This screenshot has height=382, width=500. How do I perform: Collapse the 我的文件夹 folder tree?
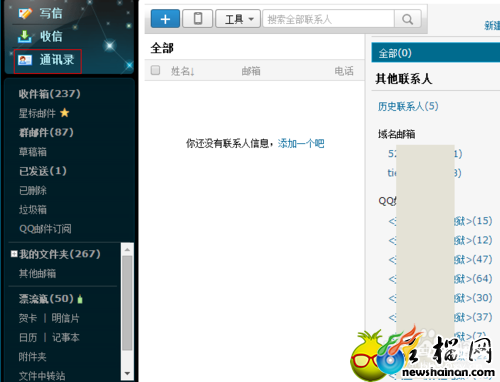pyautogui.click(x=14, y=254)
